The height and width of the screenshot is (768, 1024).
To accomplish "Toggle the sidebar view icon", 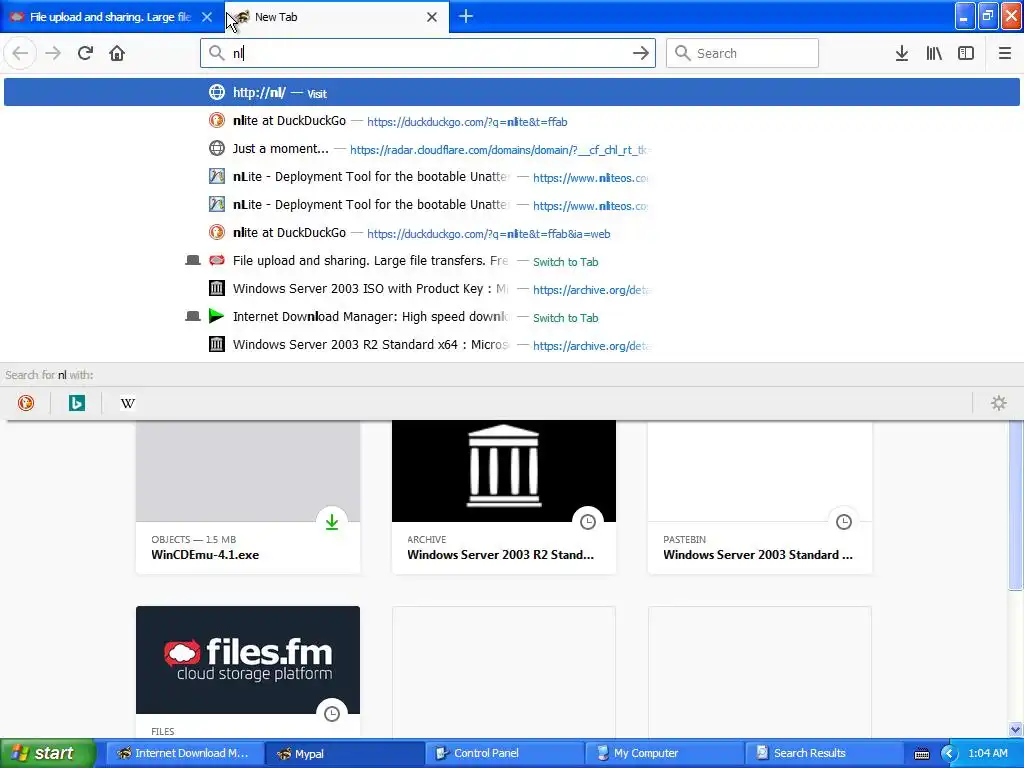I will tap(966, 53).
